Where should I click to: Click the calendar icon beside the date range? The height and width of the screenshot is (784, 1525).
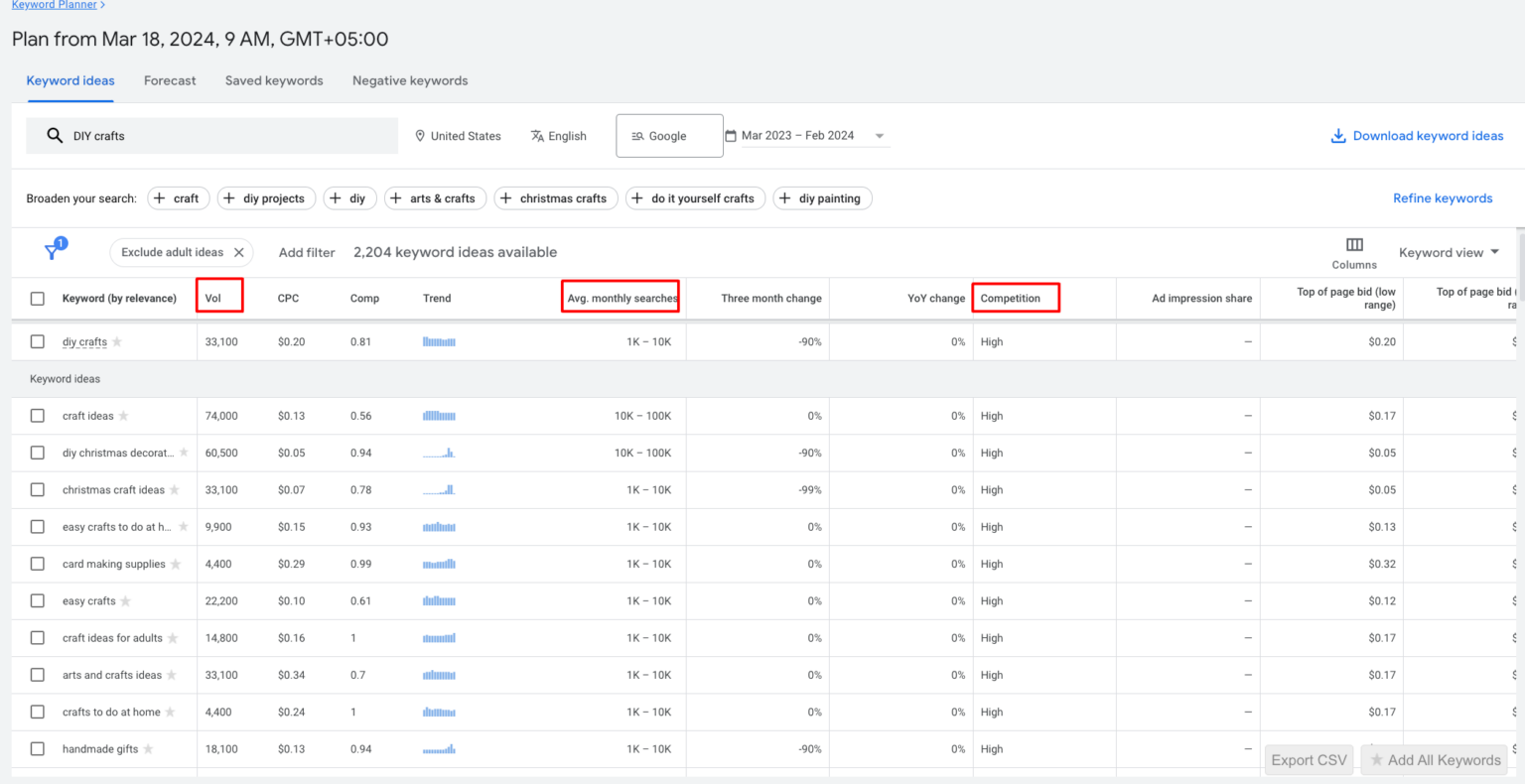pyautogui.click(x=732, y=135)
